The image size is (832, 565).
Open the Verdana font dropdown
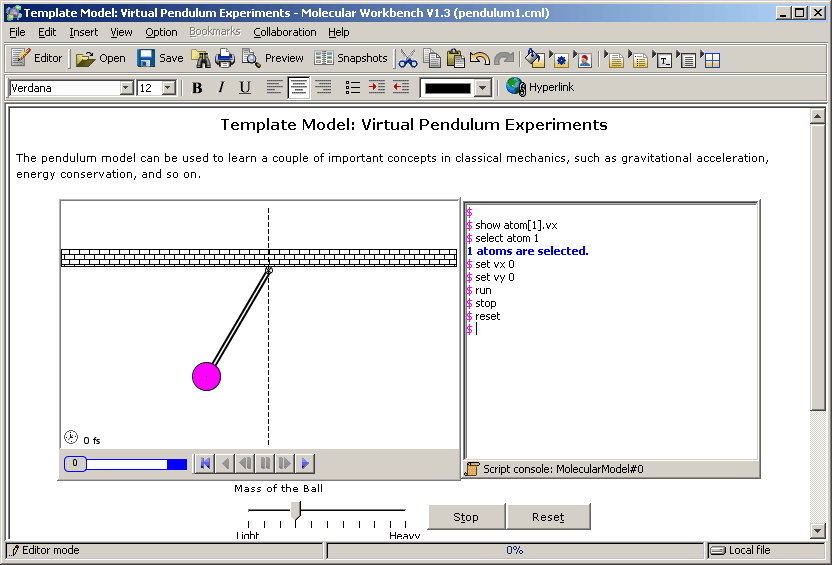(x=126, y=88)
